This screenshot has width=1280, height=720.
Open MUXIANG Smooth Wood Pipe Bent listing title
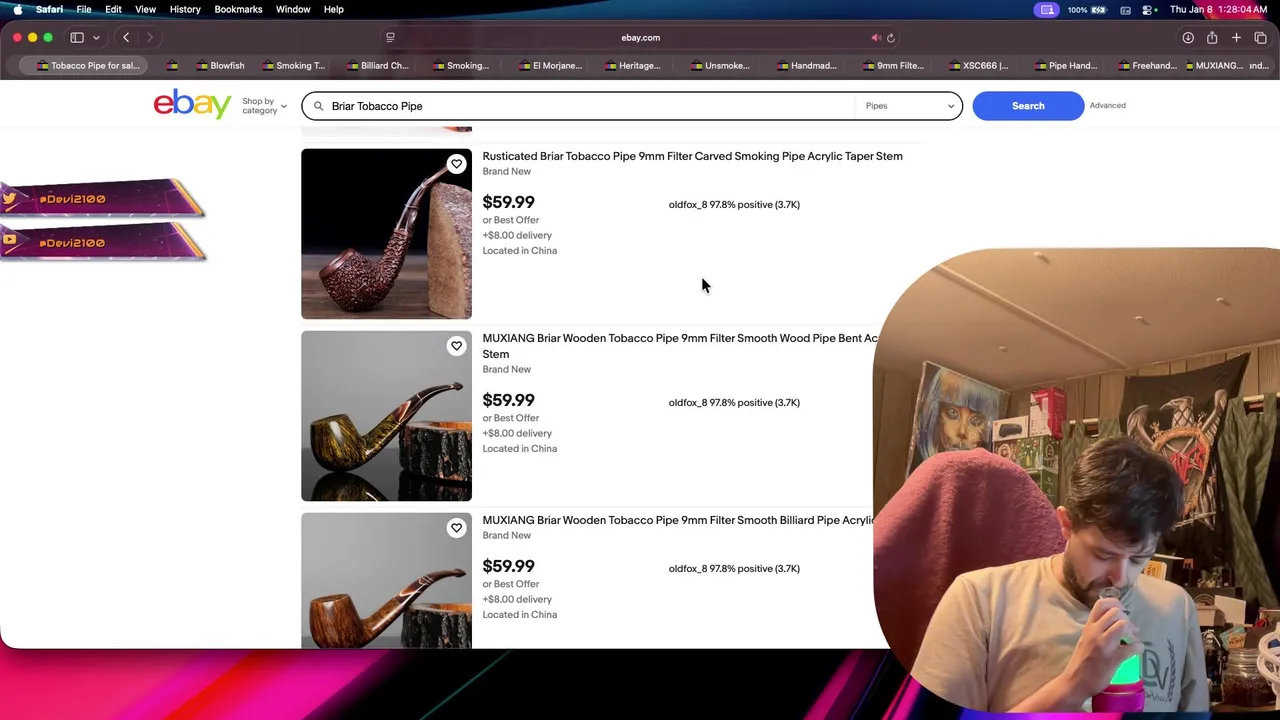click(680, 346)
